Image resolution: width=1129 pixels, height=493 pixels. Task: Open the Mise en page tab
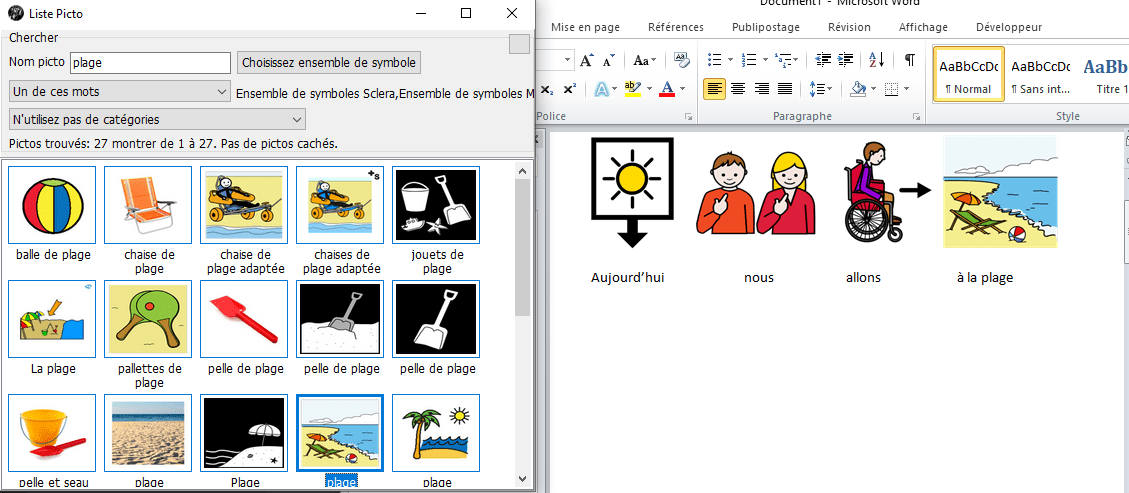pos(585,27)
